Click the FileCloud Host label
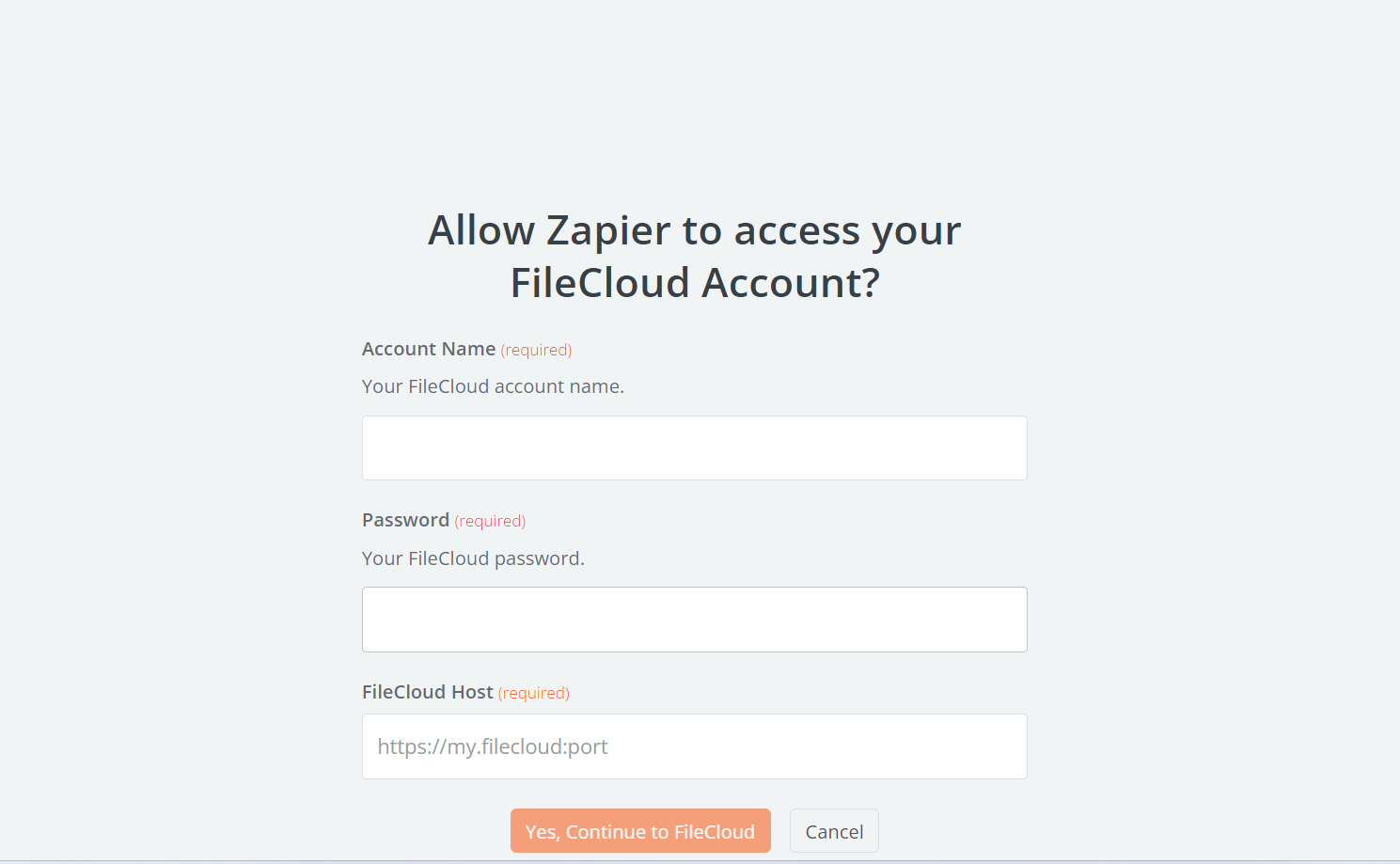The width and height of the screenshot is (1400, 864). (x=428, y=691)
